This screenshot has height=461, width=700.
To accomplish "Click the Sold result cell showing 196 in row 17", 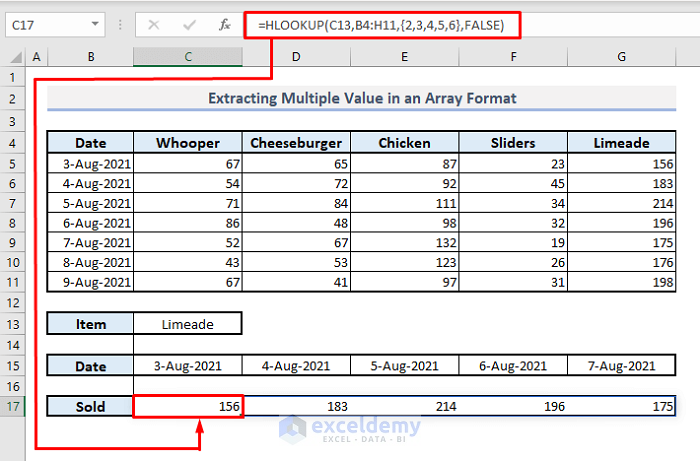I will click(x=513, y=407).
